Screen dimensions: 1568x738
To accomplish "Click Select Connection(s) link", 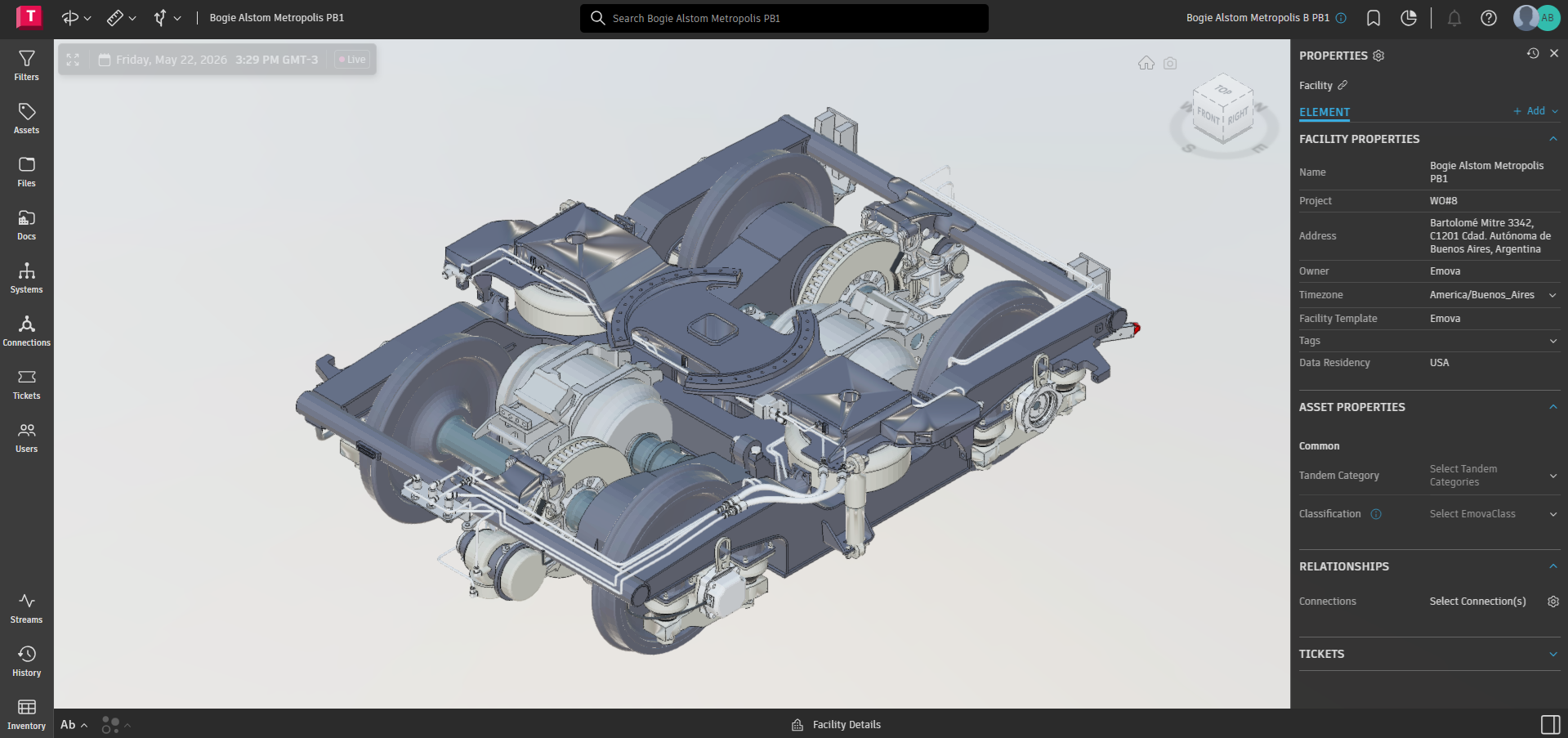I will pos(1477,602).
